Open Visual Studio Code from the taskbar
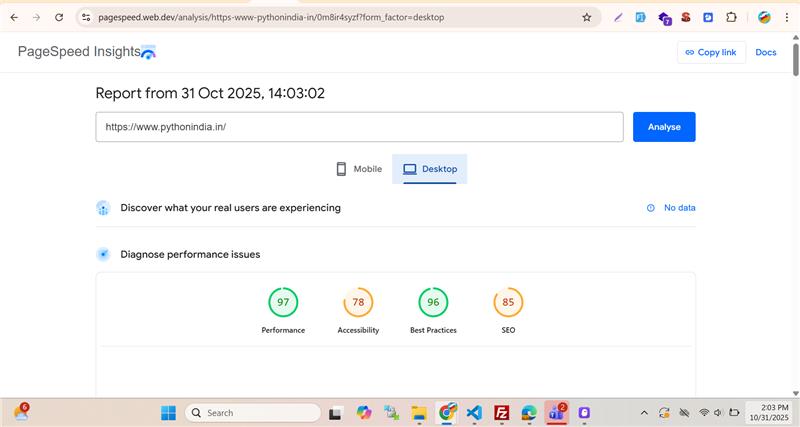The height and width of the screenshot is (427, 800). [474, 412]
